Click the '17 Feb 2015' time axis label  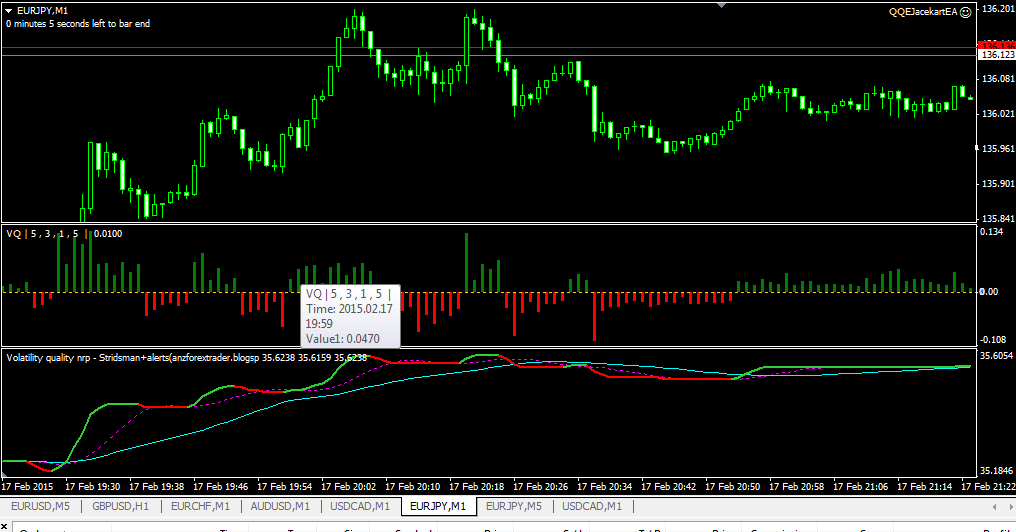(x=27, y=487)
